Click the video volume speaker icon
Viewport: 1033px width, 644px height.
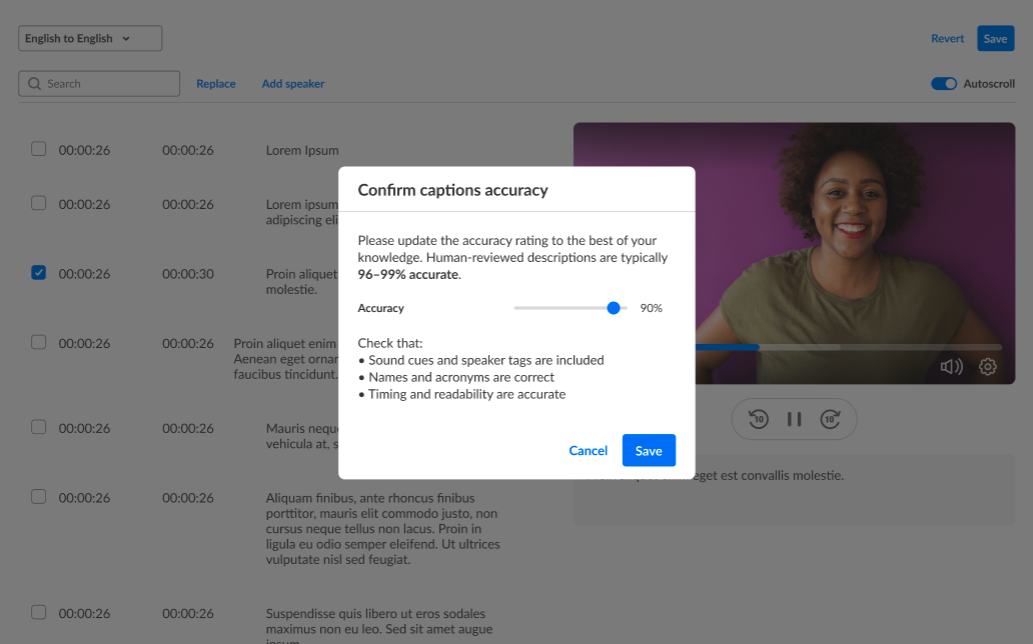[951, 366]
